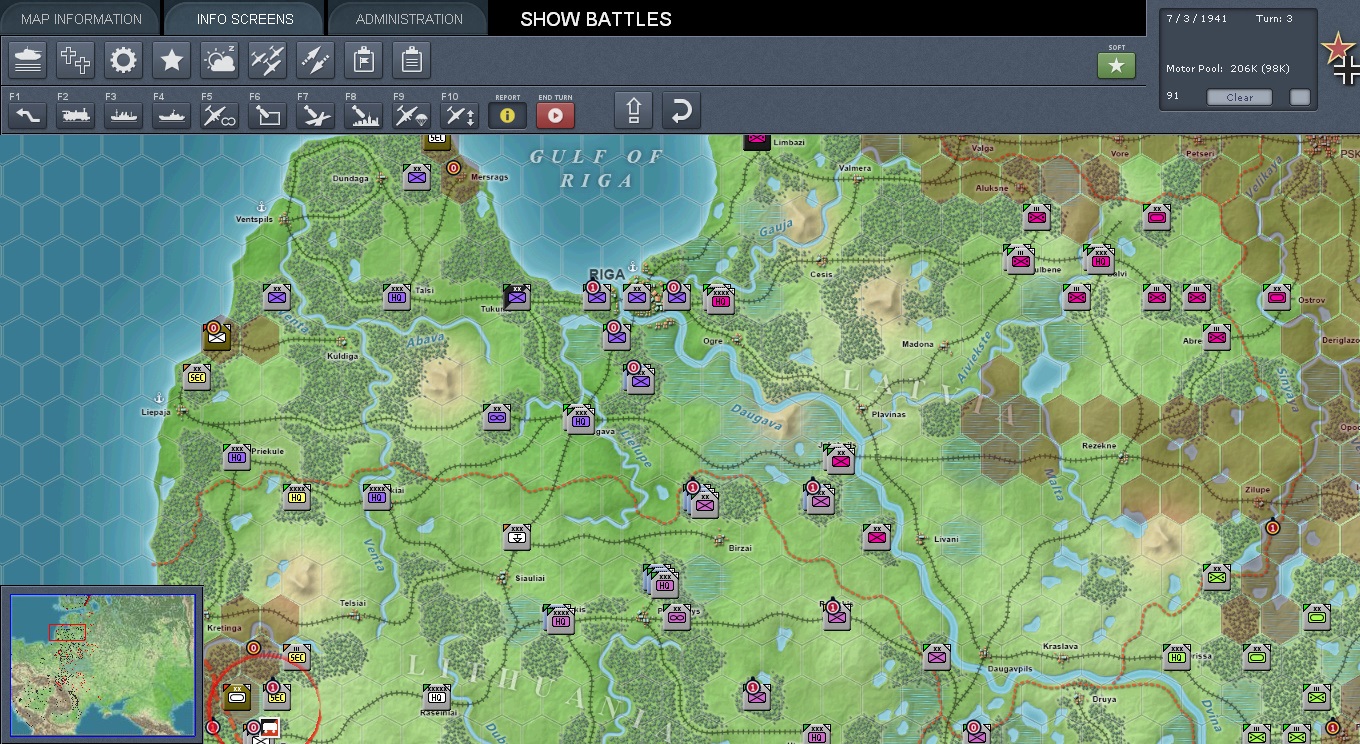Select F9 air drop parachute mode
Image resolution: width=1360 pixels, height=744 pixels.
[x=411, y=115]
